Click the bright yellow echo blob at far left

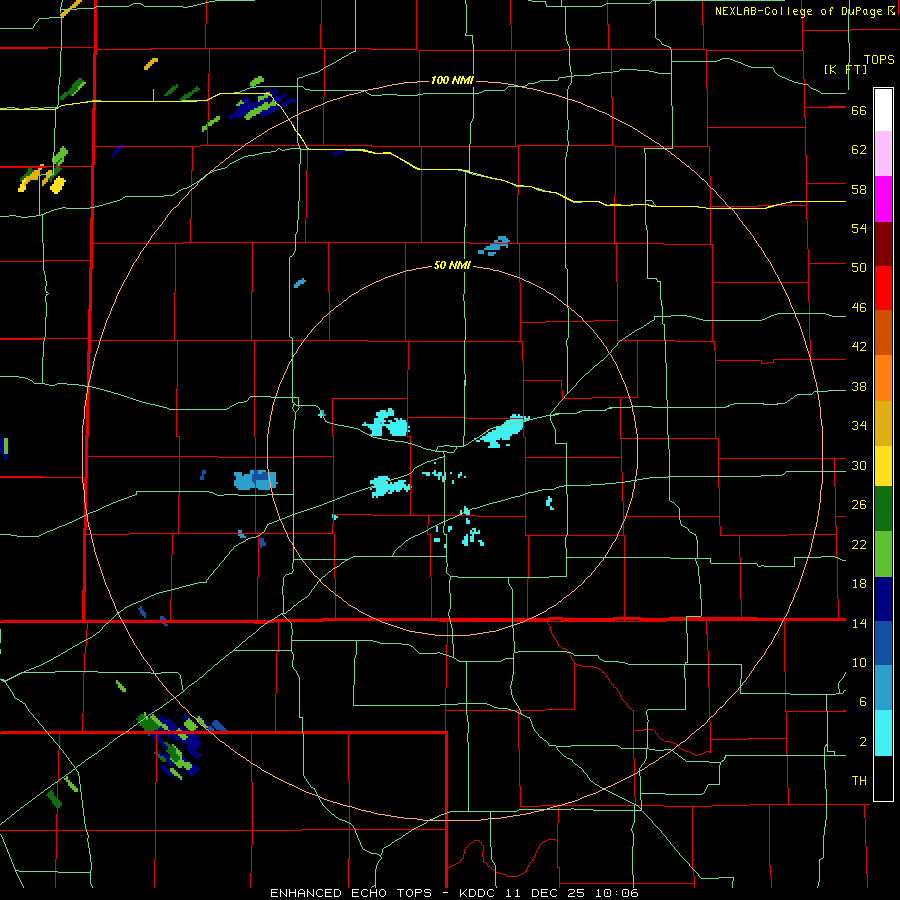coord(58,185)
